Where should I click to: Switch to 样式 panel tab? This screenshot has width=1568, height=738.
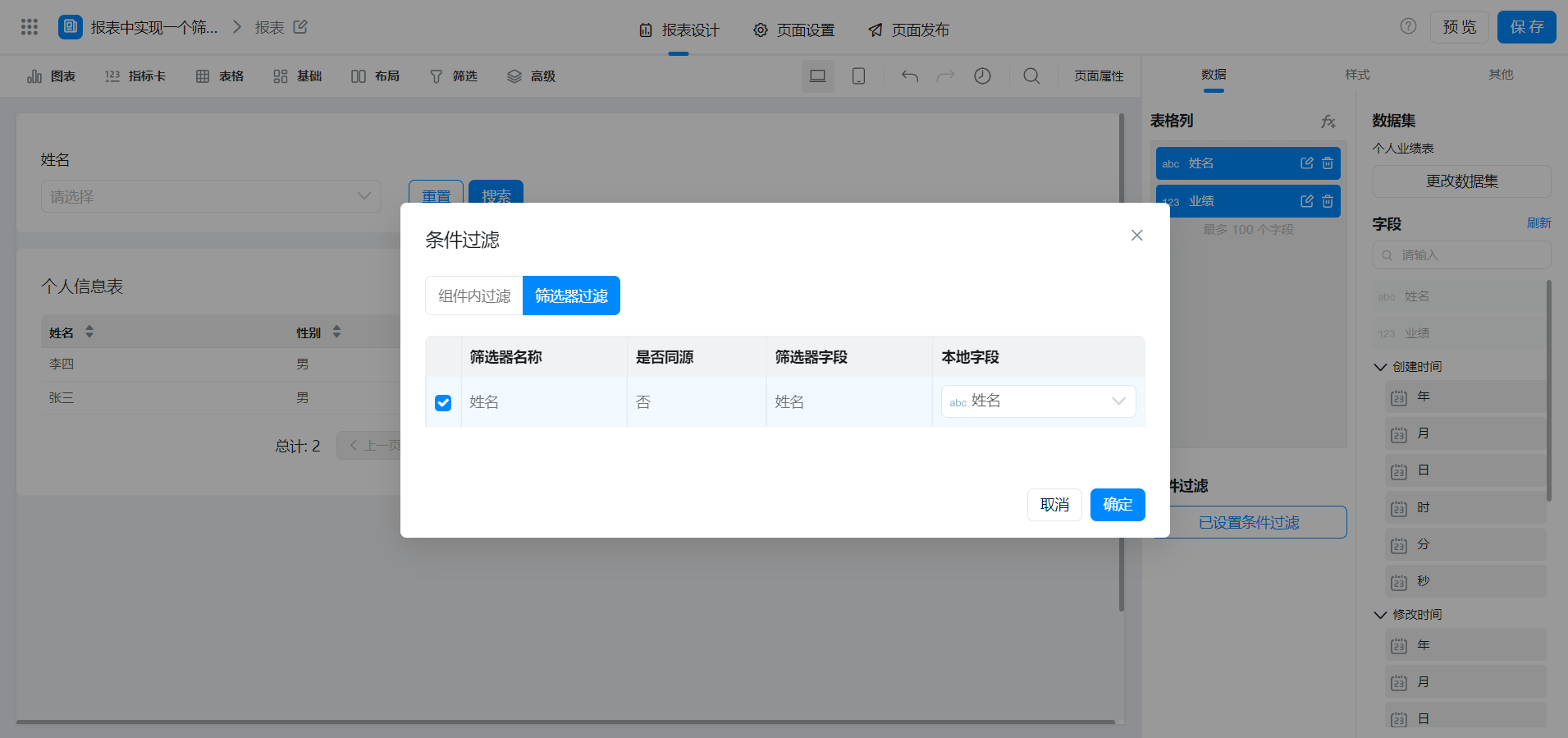click(1357, 75)
